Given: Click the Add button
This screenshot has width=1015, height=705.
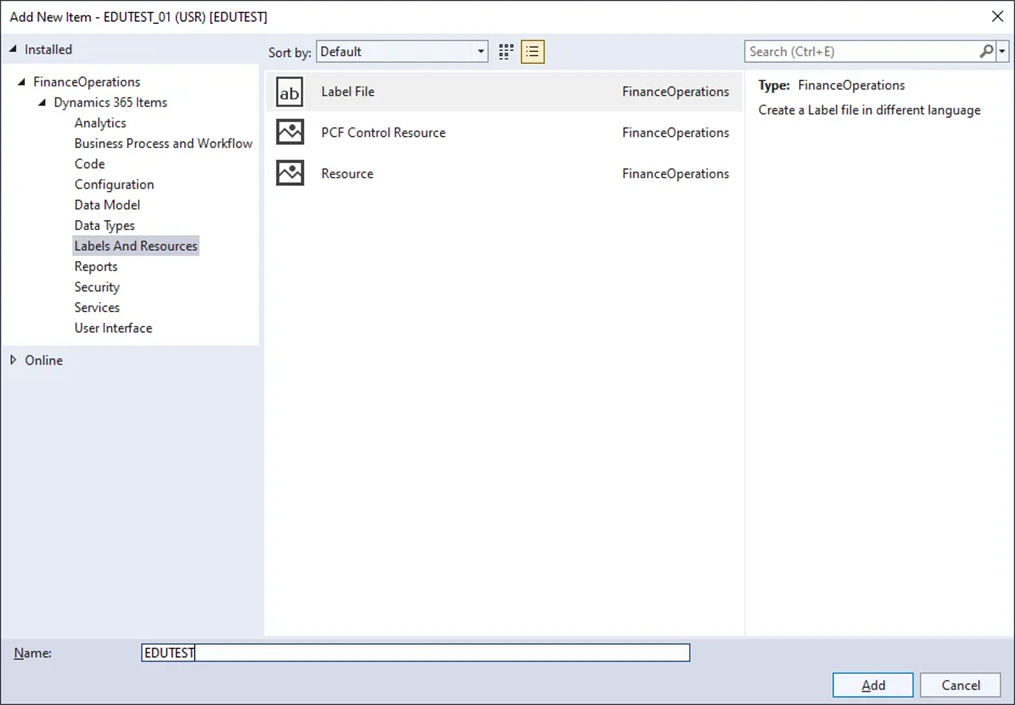Looking at the screenshot, I should coord(873,685).
